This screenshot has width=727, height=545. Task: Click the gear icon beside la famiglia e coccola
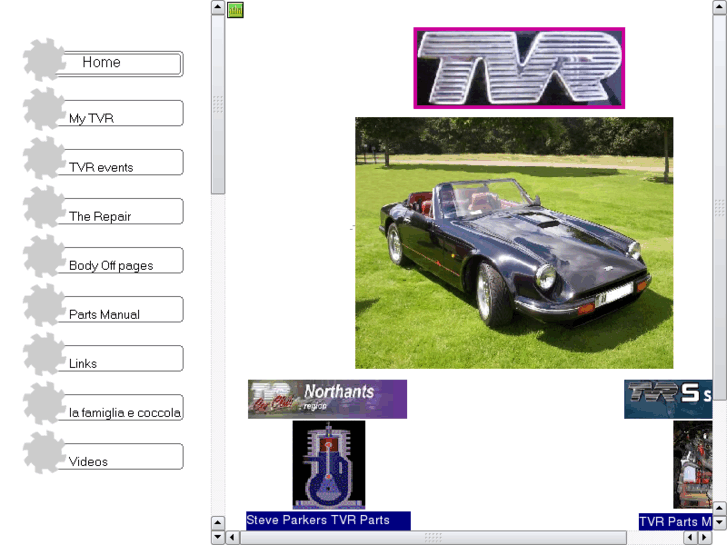[x=44, y=404]
